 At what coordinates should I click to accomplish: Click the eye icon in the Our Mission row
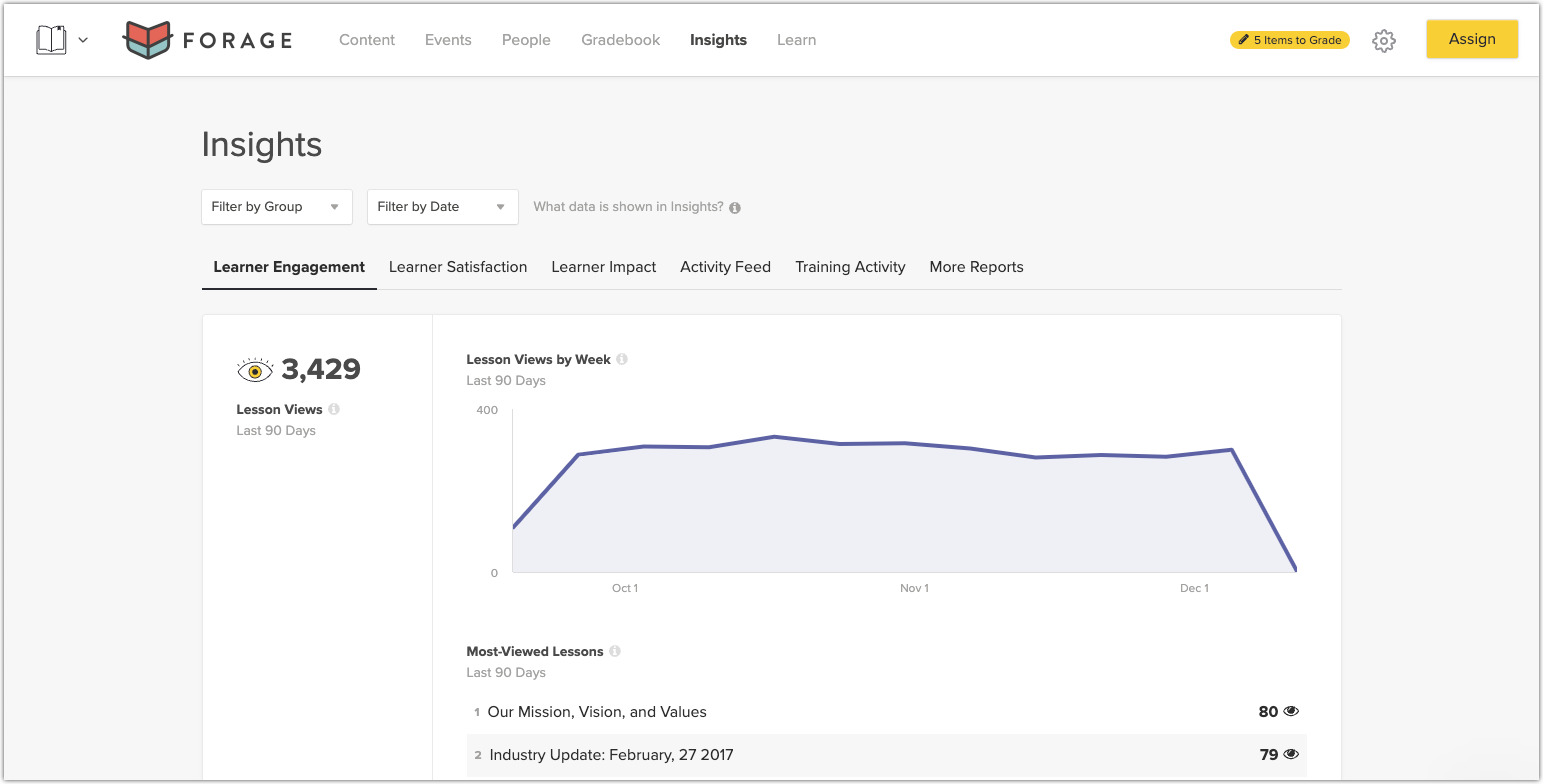tap(1291, 712)
